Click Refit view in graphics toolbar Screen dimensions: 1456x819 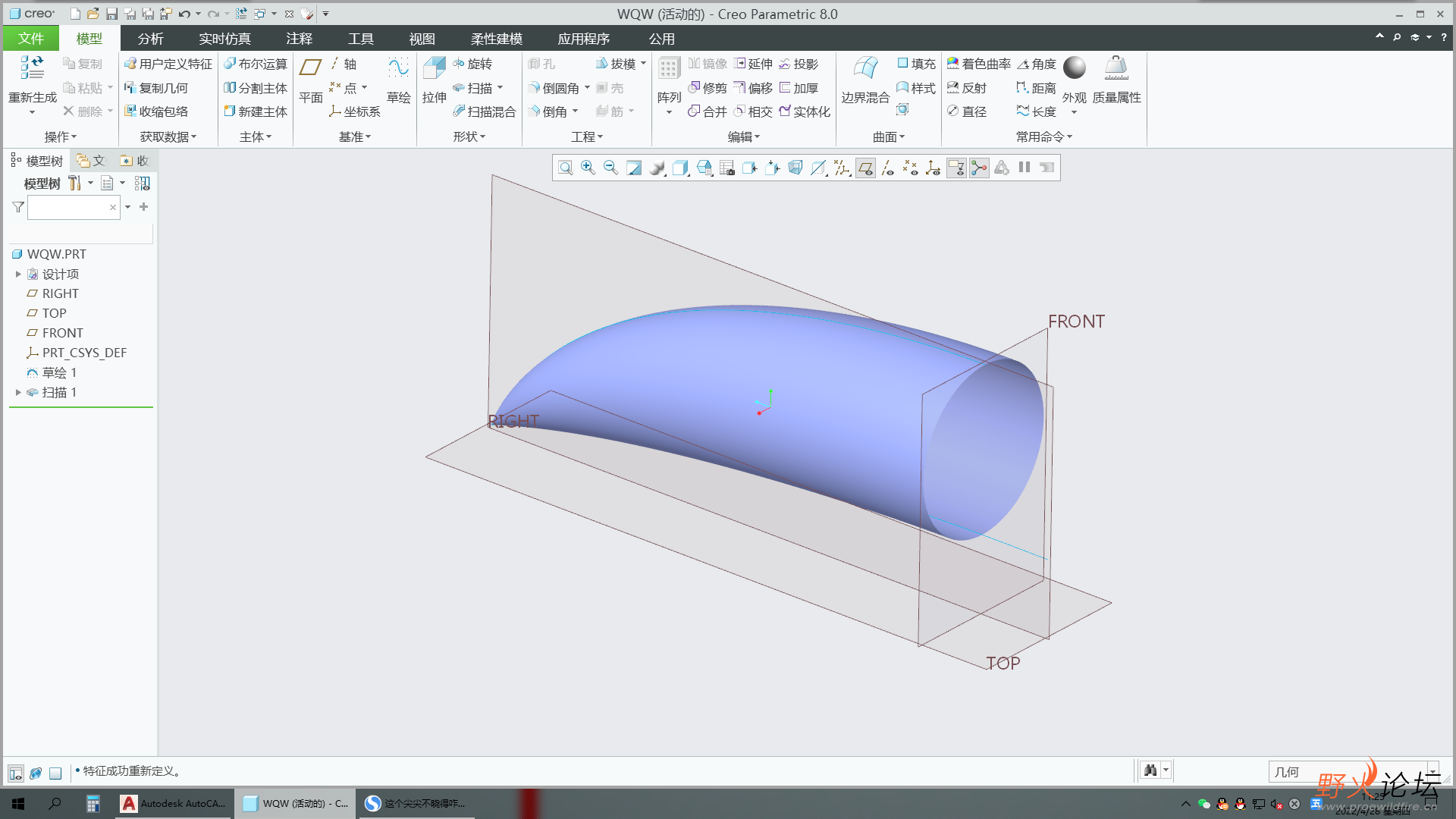tap(565, 168)
